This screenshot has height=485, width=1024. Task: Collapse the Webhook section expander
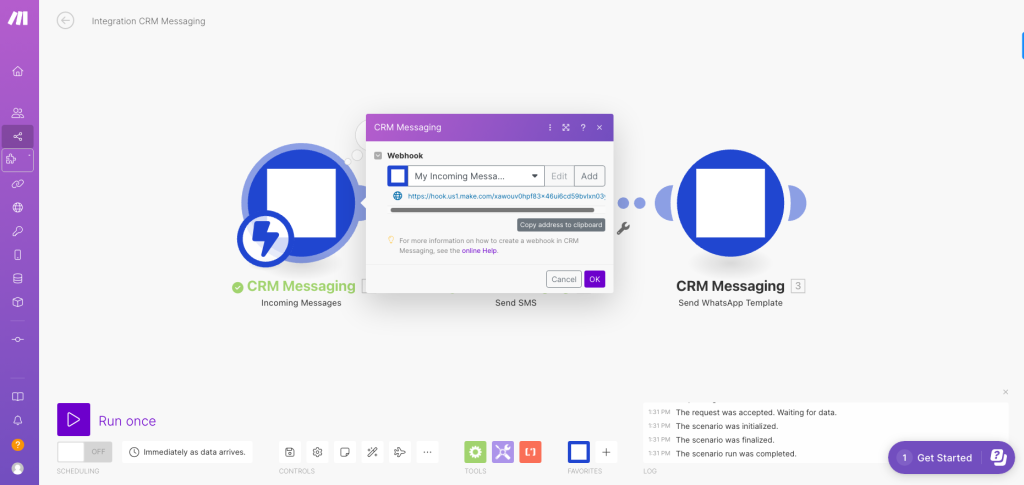pyautogui.click(x=377, y=156)
